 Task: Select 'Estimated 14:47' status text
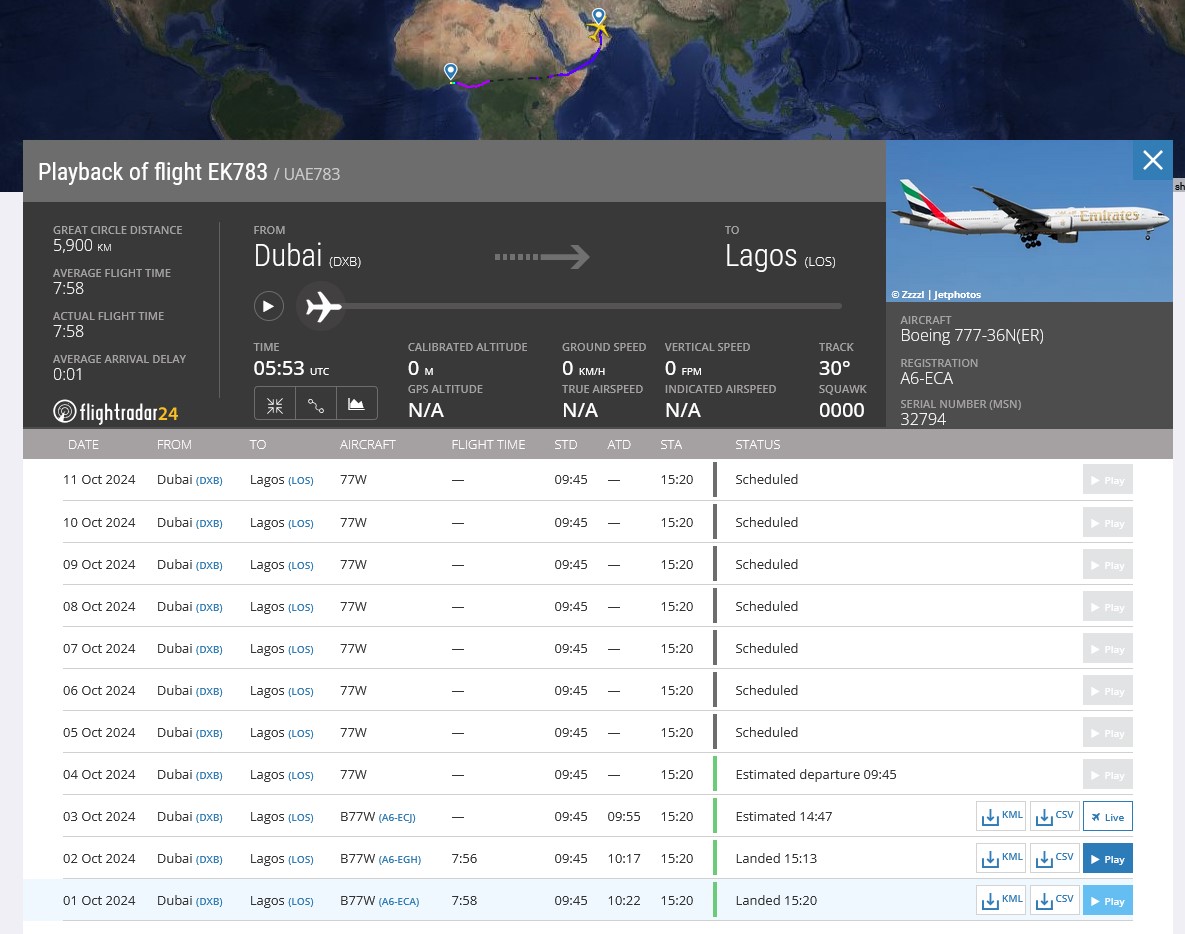point(784,816)
